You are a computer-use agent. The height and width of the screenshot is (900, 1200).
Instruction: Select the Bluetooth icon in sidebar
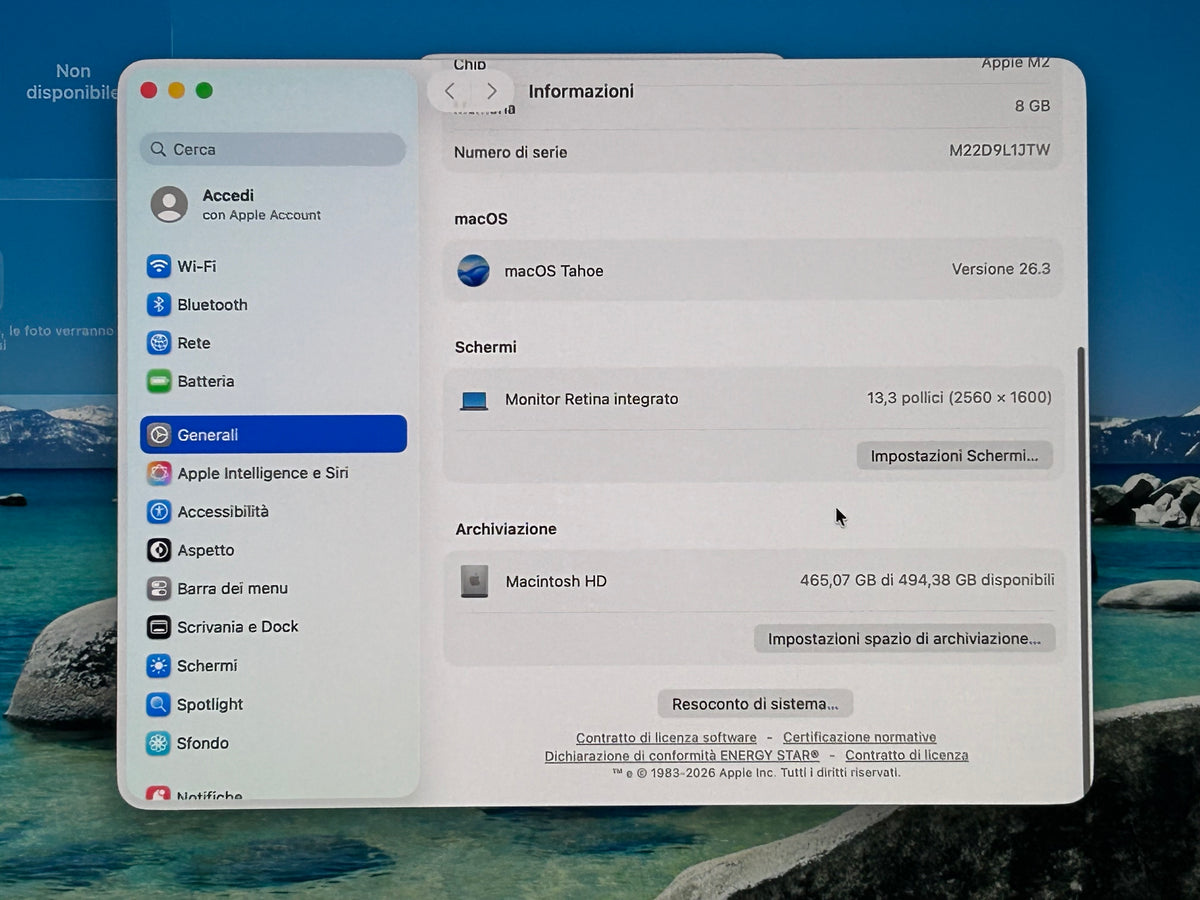[159, 304]
